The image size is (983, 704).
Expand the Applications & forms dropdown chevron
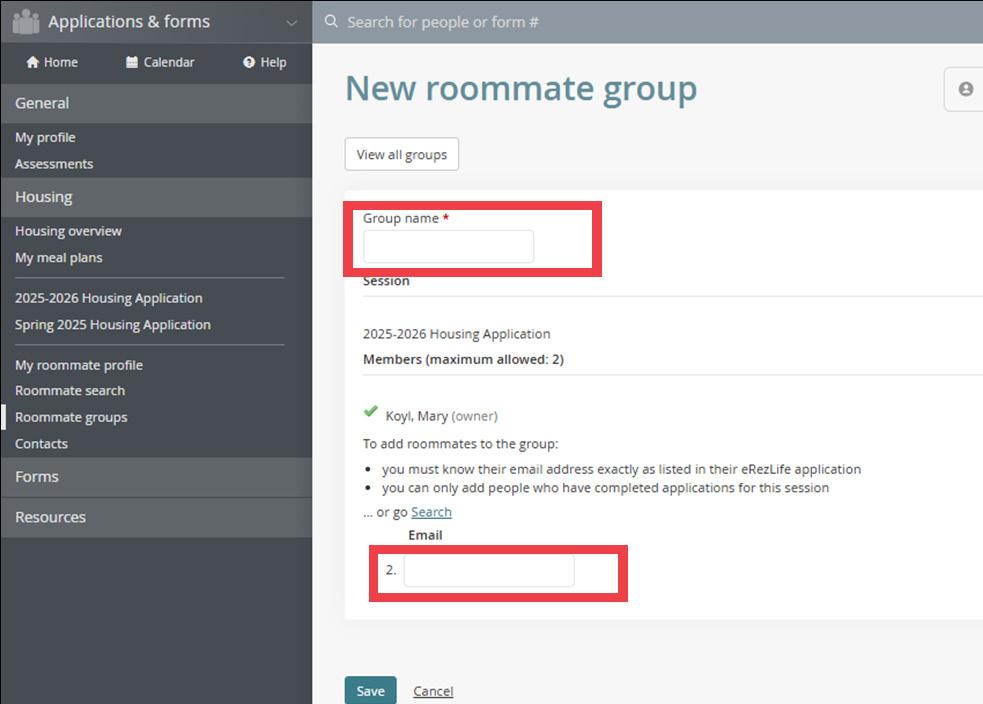tap(292, 23)
